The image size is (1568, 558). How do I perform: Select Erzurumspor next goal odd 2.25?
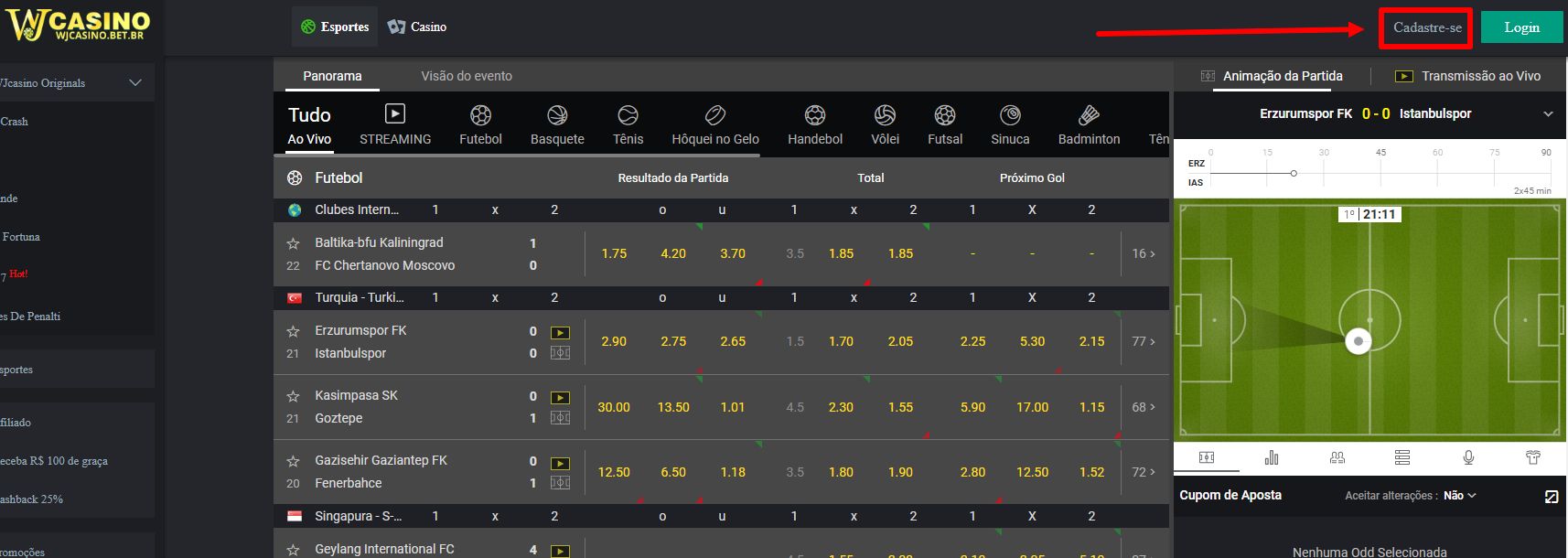click(972, 341)
